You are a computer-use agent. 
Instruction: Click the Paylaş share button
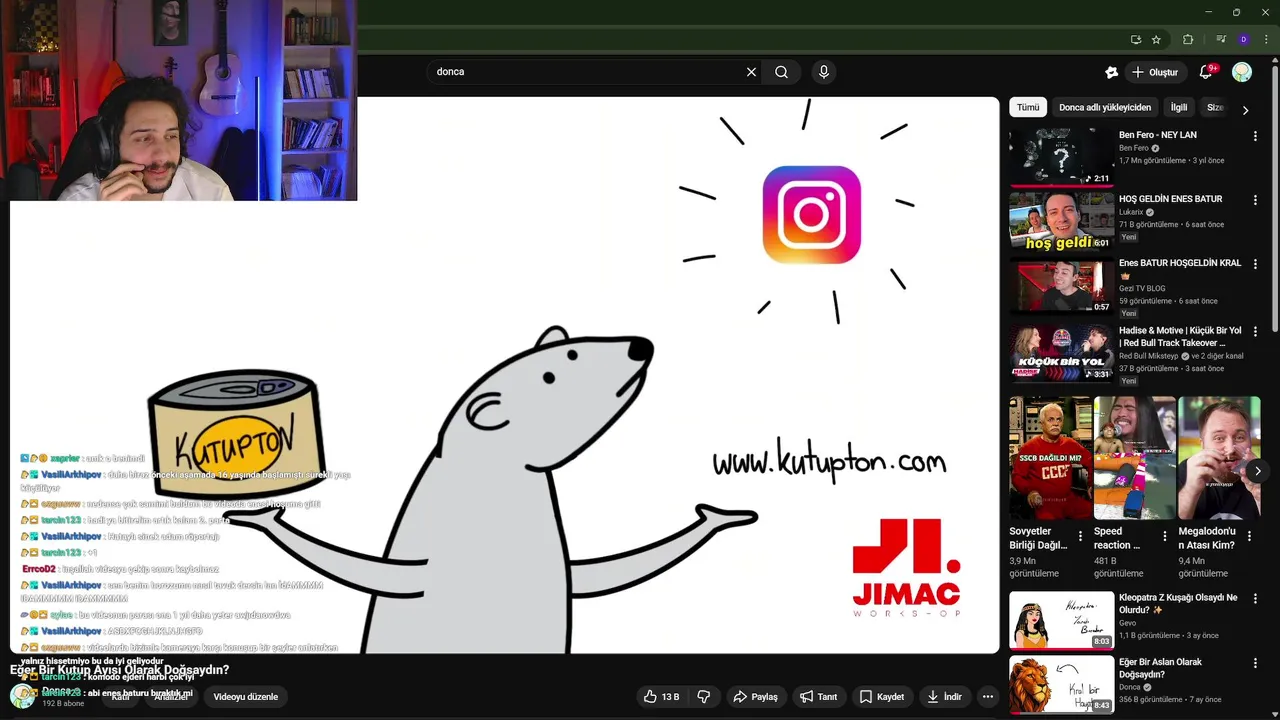click(x=755, y=697)
